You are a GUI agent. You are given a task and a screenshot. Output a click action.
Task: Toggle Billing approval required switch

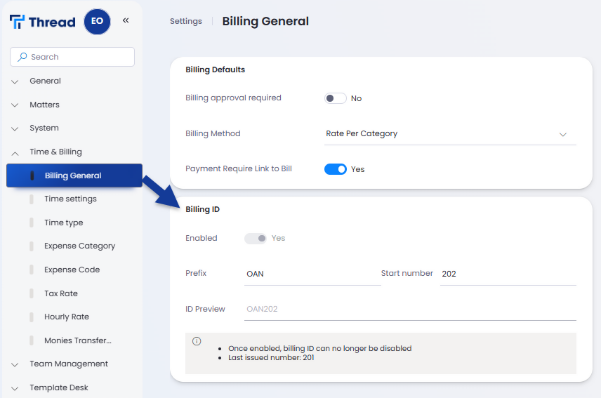(335, 99)
